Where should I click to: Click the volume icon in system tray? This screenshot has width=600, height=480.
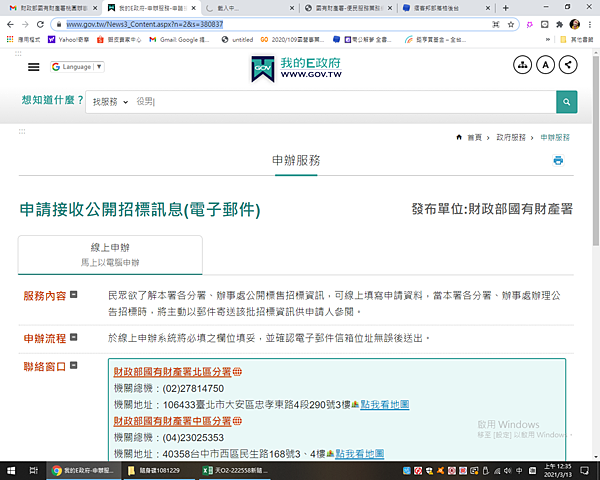508,470
